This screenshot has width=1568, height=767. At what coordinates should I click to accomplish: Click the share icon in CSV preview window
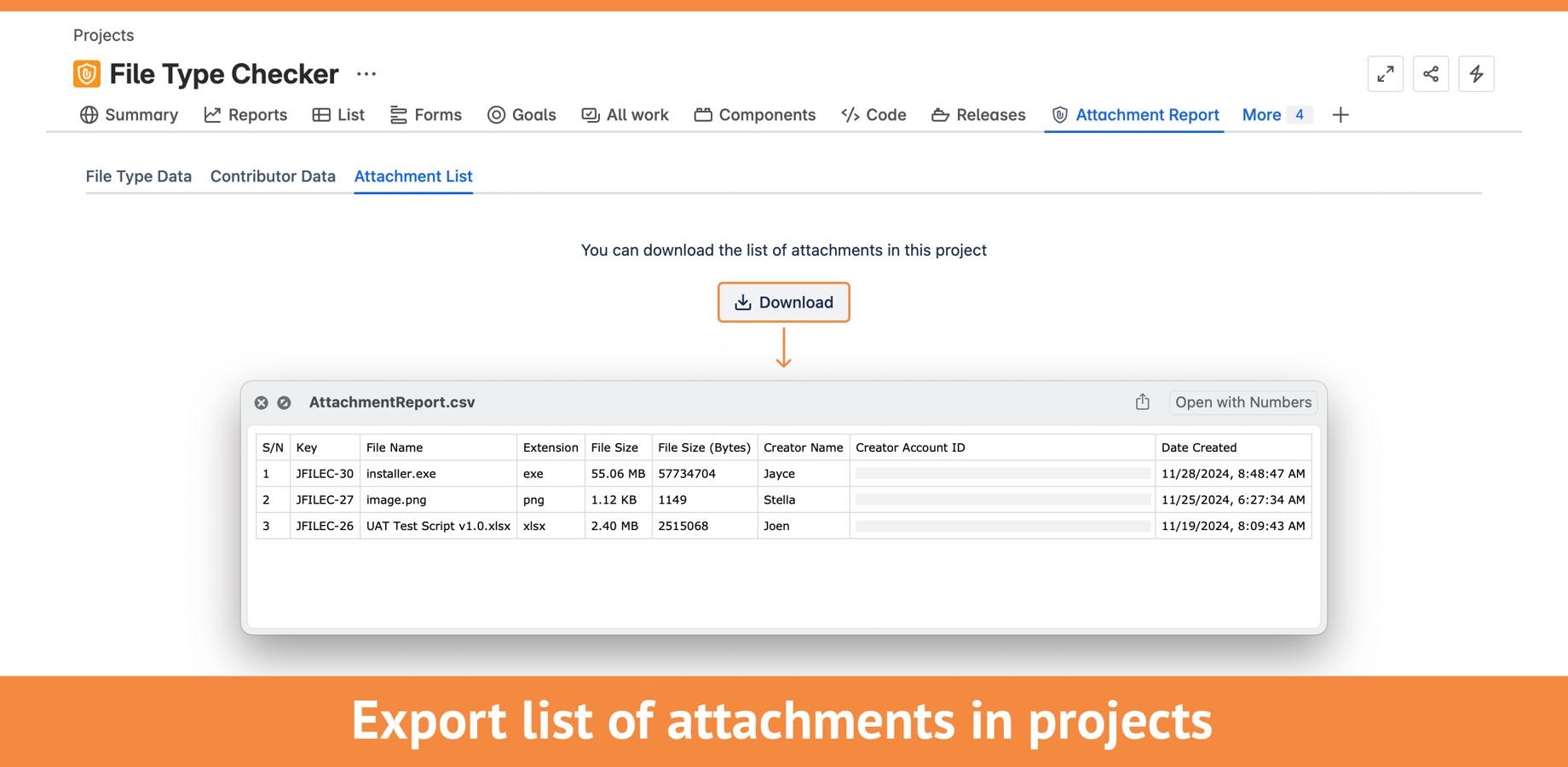[1142, 401]
